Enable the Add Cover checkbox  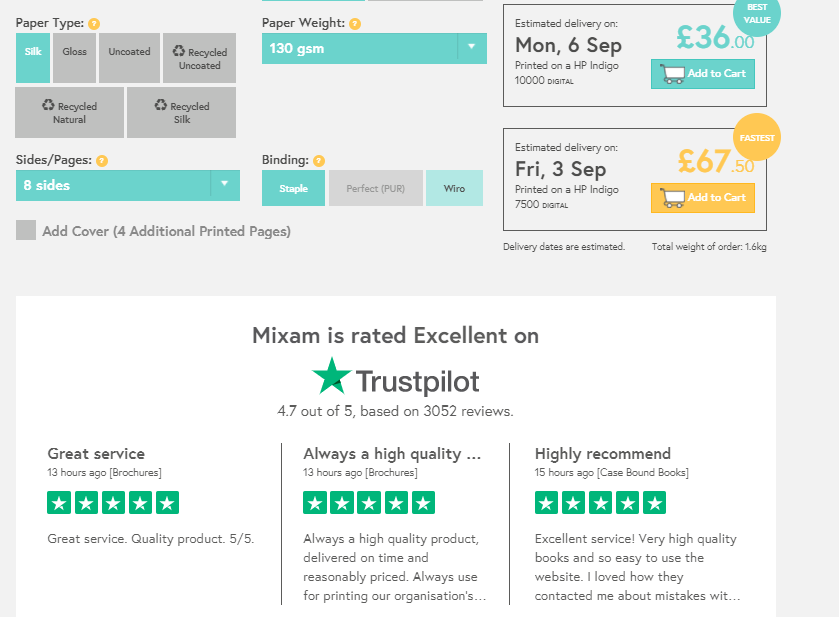tap(26, 231)
